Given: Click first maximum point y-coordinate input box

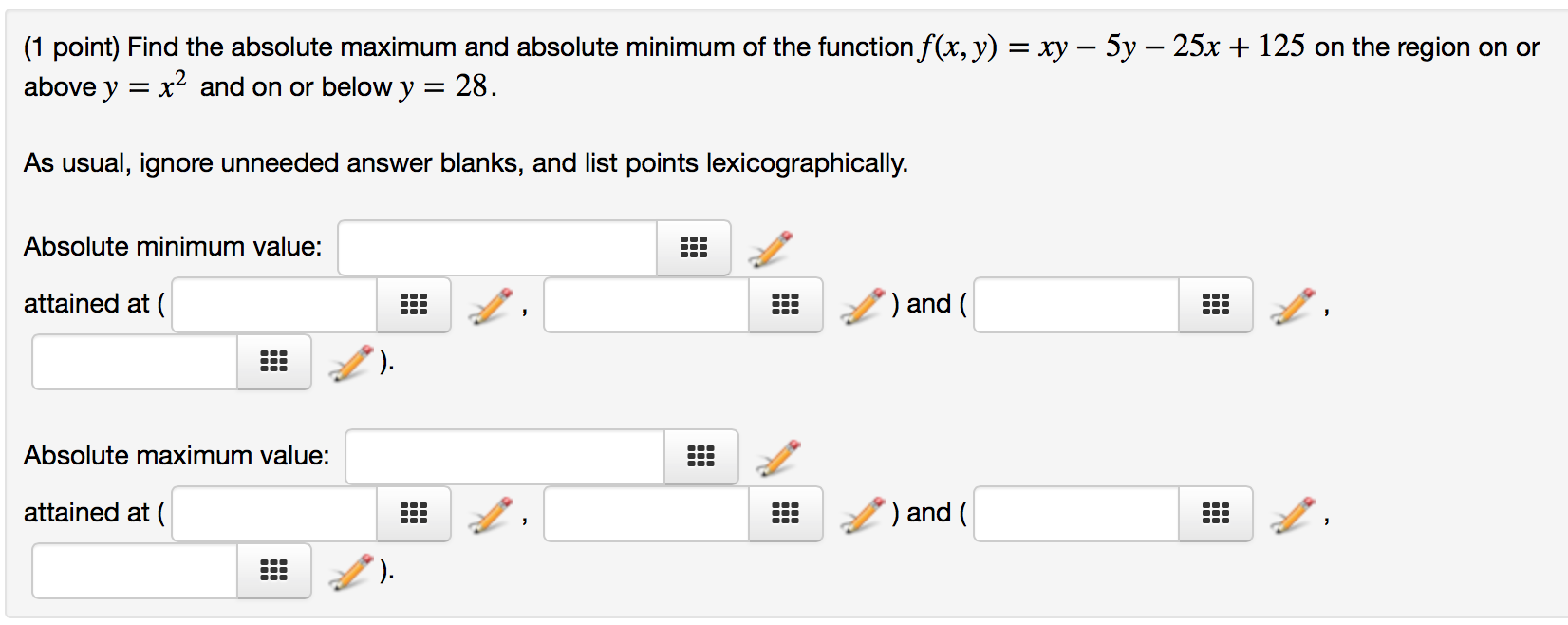Looking at the screenshot, I should [x=646, y=514].
